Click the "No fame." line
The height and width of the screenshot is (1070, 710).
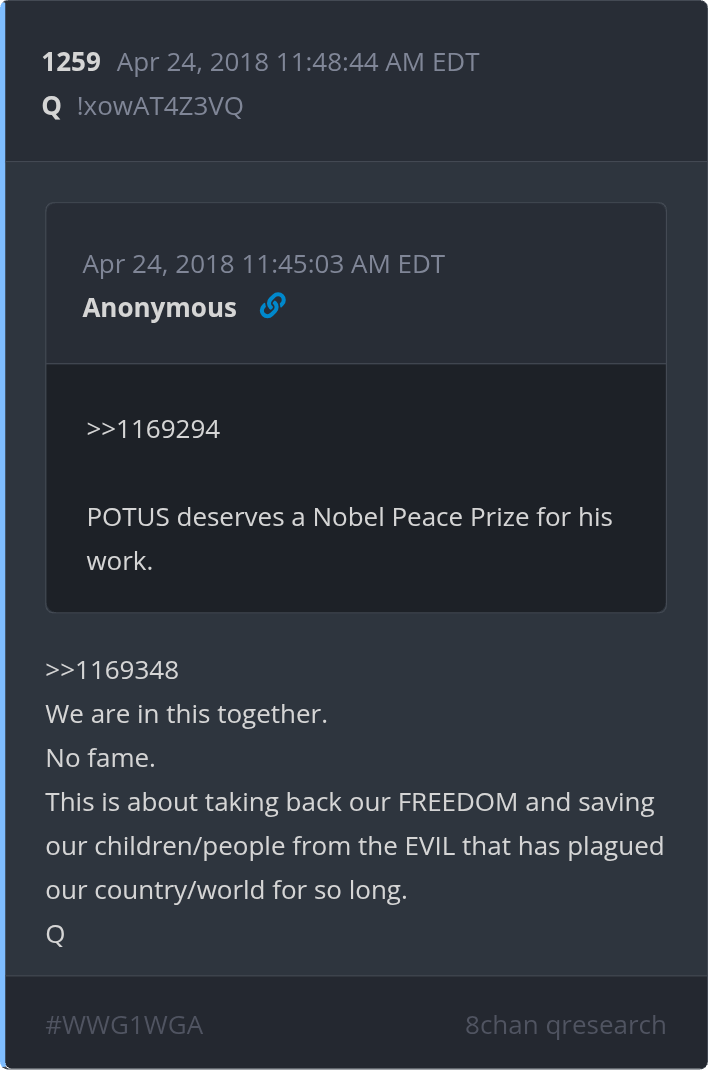(x=100, y=758)
